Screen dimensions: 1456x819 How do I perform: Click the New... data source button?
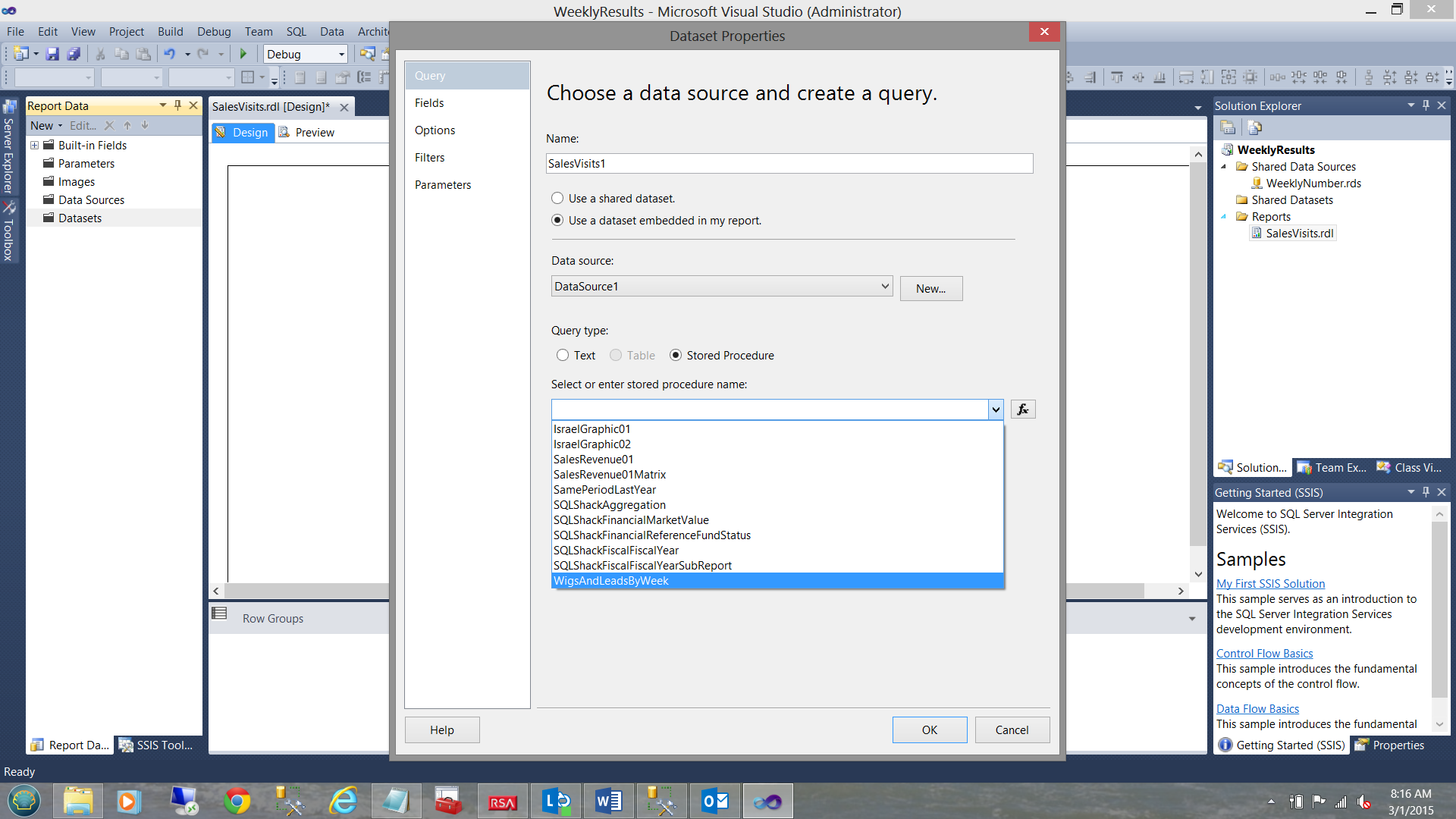[x=930, y=288]
